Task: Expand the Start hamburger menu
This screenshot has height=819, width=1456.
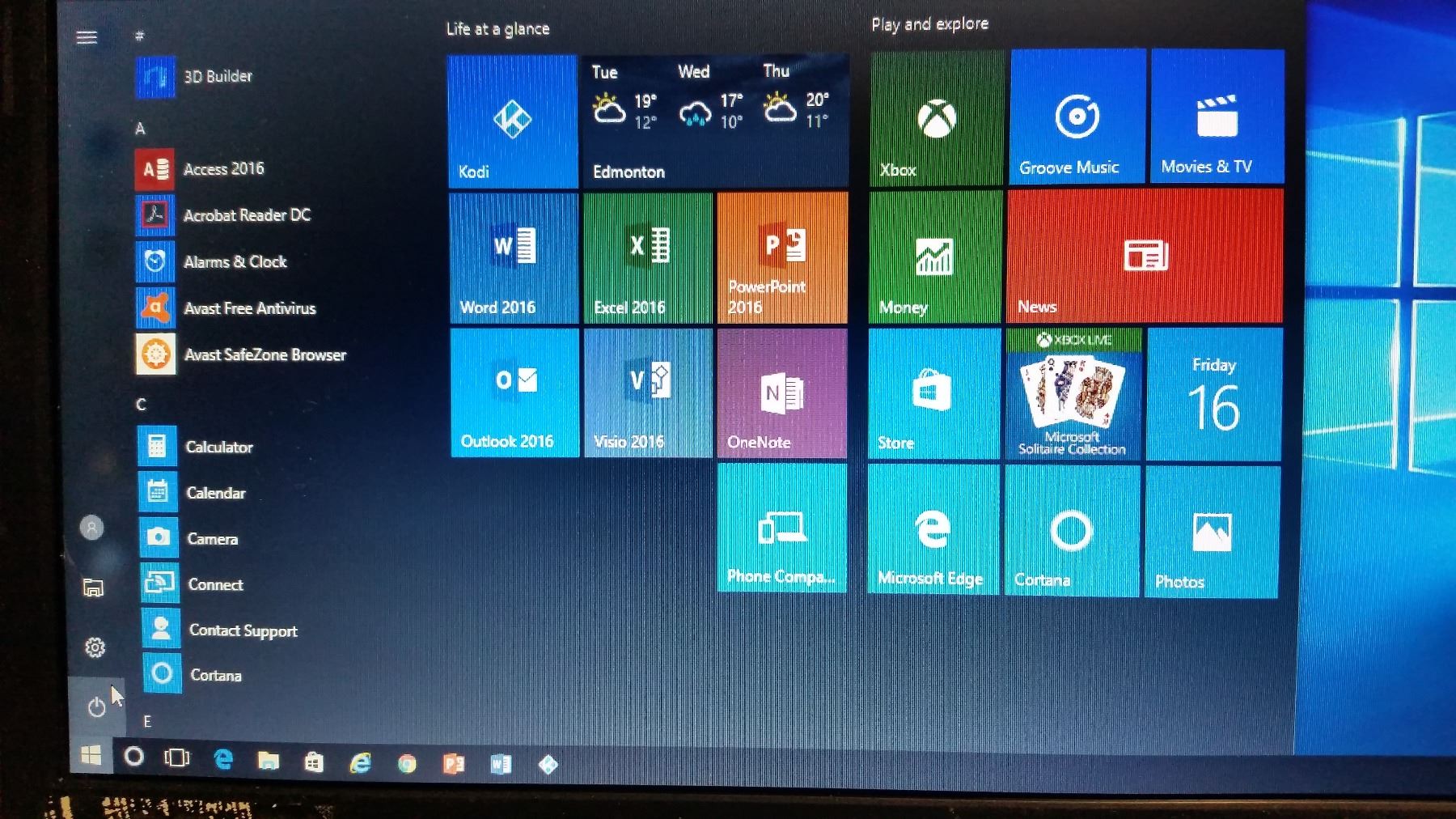Action: pyautogui.click(x=87, y=37)
